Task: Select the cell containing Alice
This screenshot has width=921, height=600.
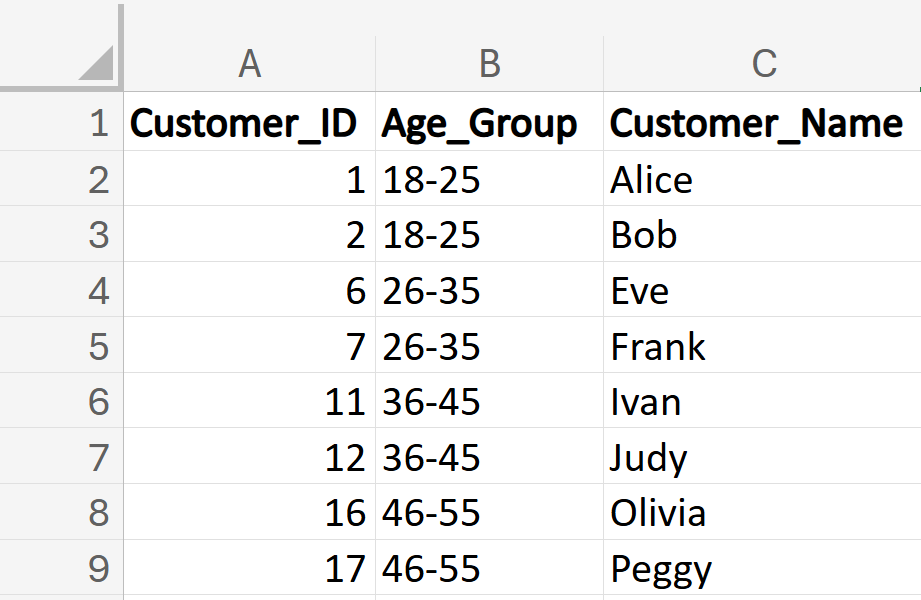Action: click(x=652, y=180)
